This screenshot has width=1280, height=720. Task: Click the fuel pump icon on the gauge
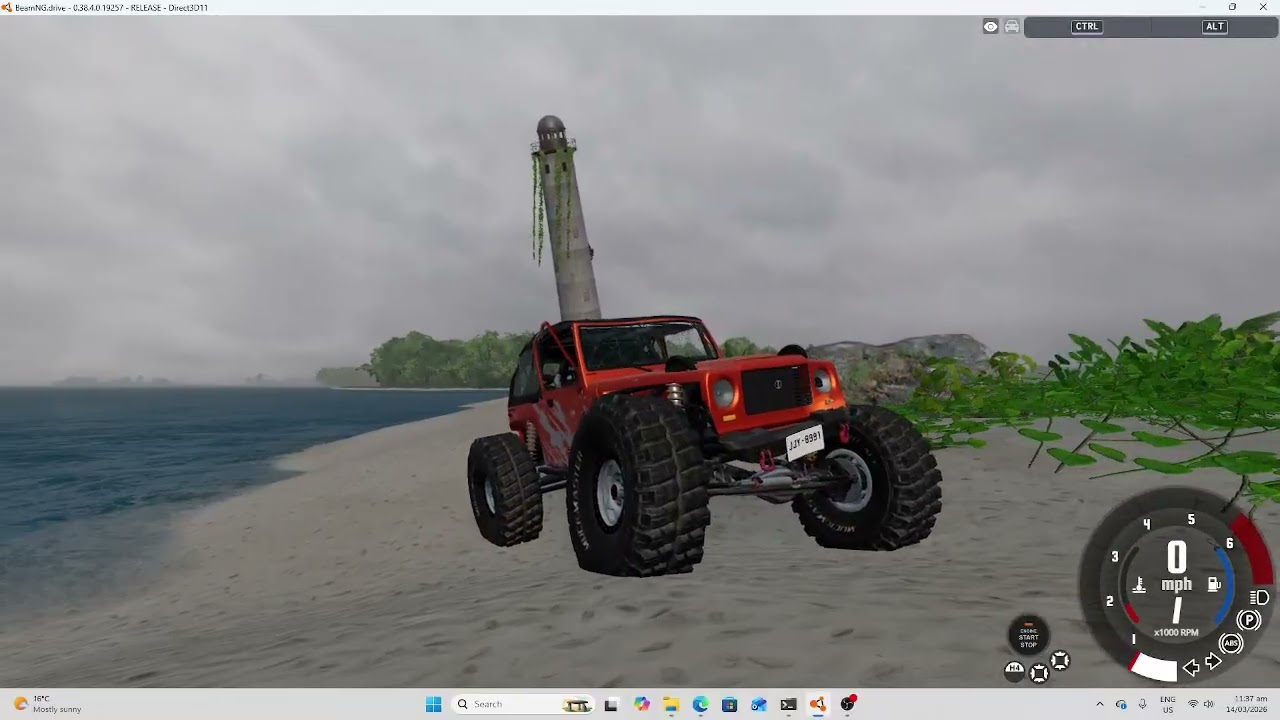[1214, 585]
